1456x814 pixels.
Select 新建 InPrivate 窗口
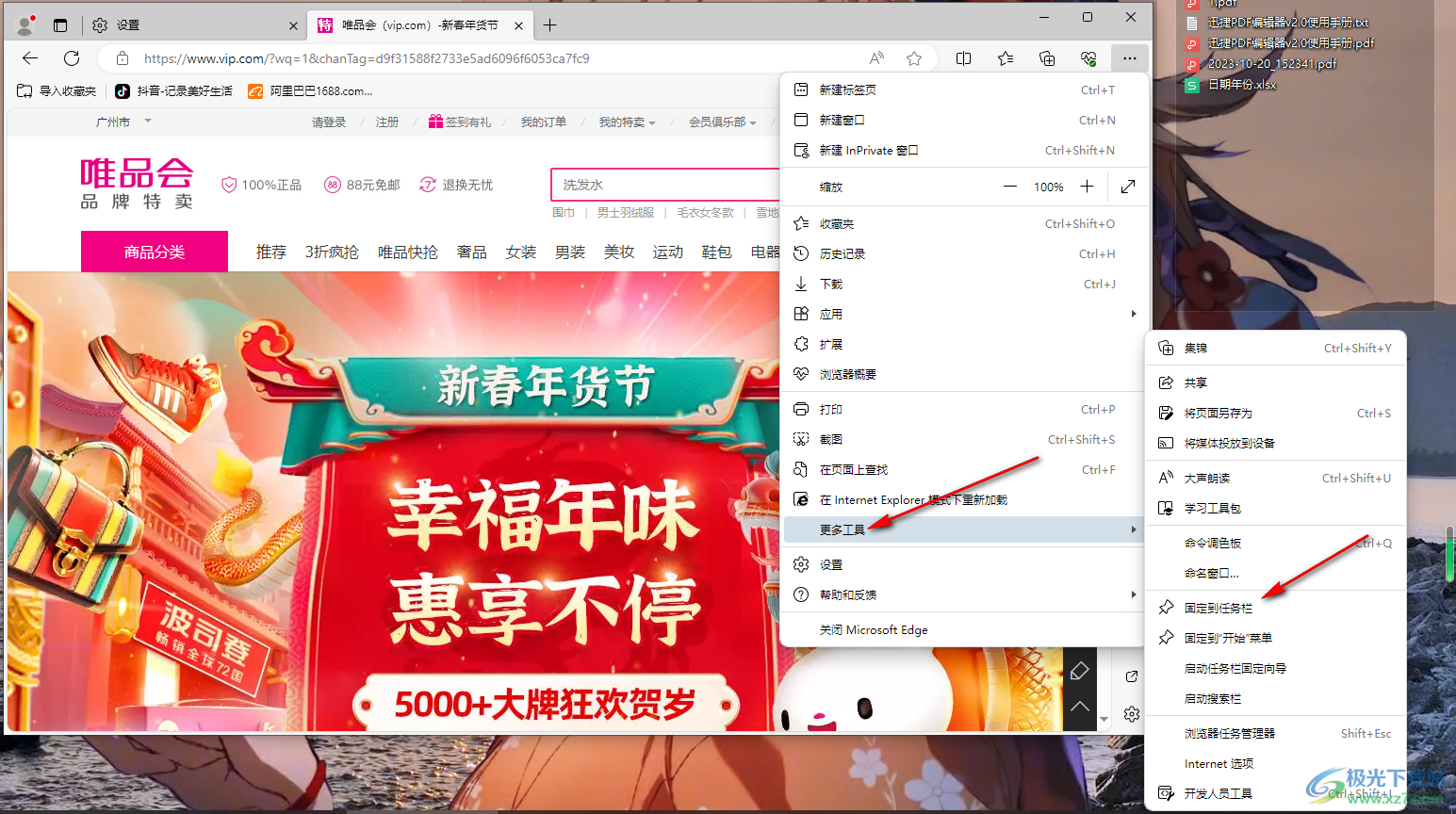(964, 150)
